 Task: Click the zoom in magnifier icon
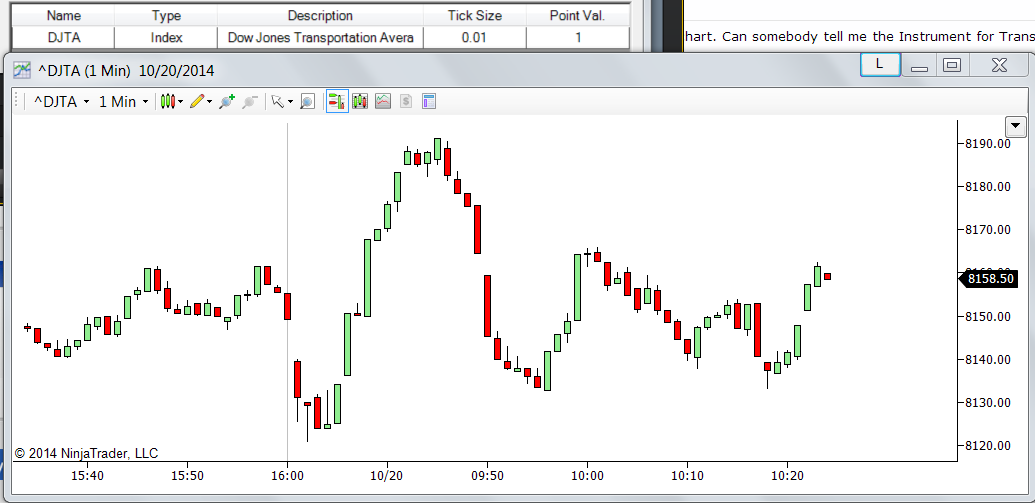227,102
